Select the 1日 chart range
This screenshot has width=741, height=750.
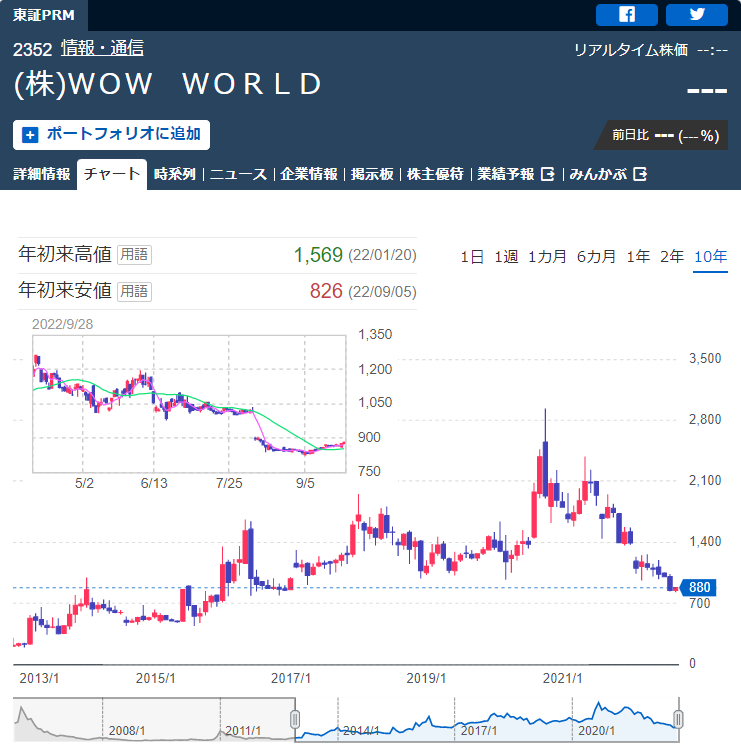pos(472,257)
